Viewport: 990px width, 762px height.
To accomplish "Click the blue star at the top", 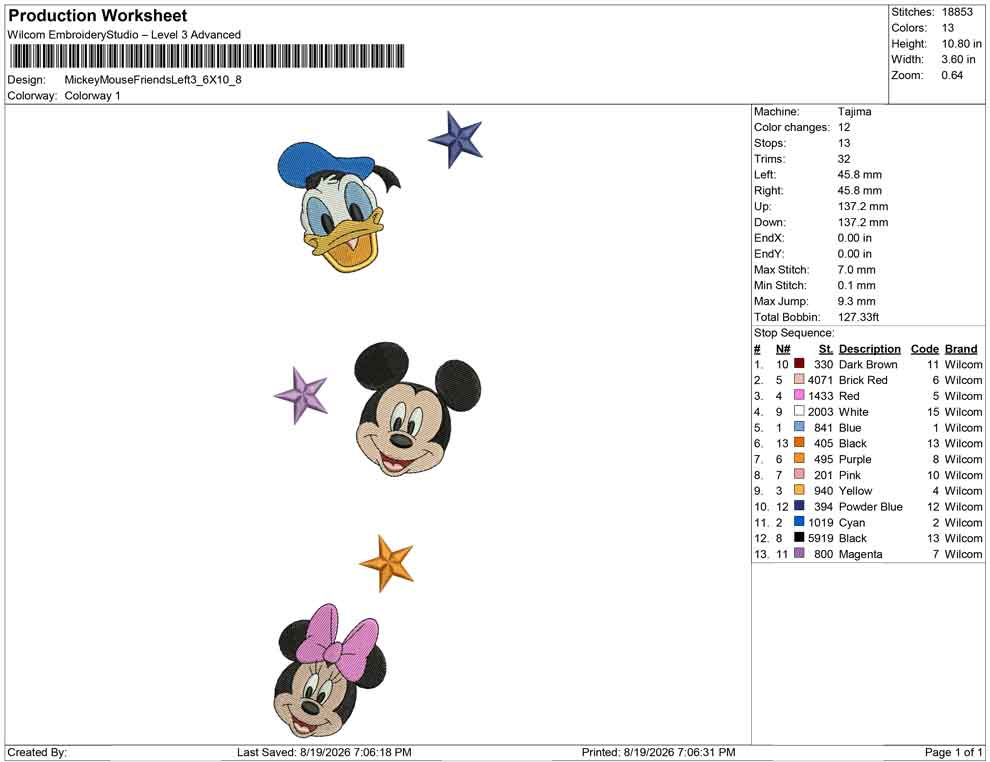I will pyautogui.click(x=455, y=140).
